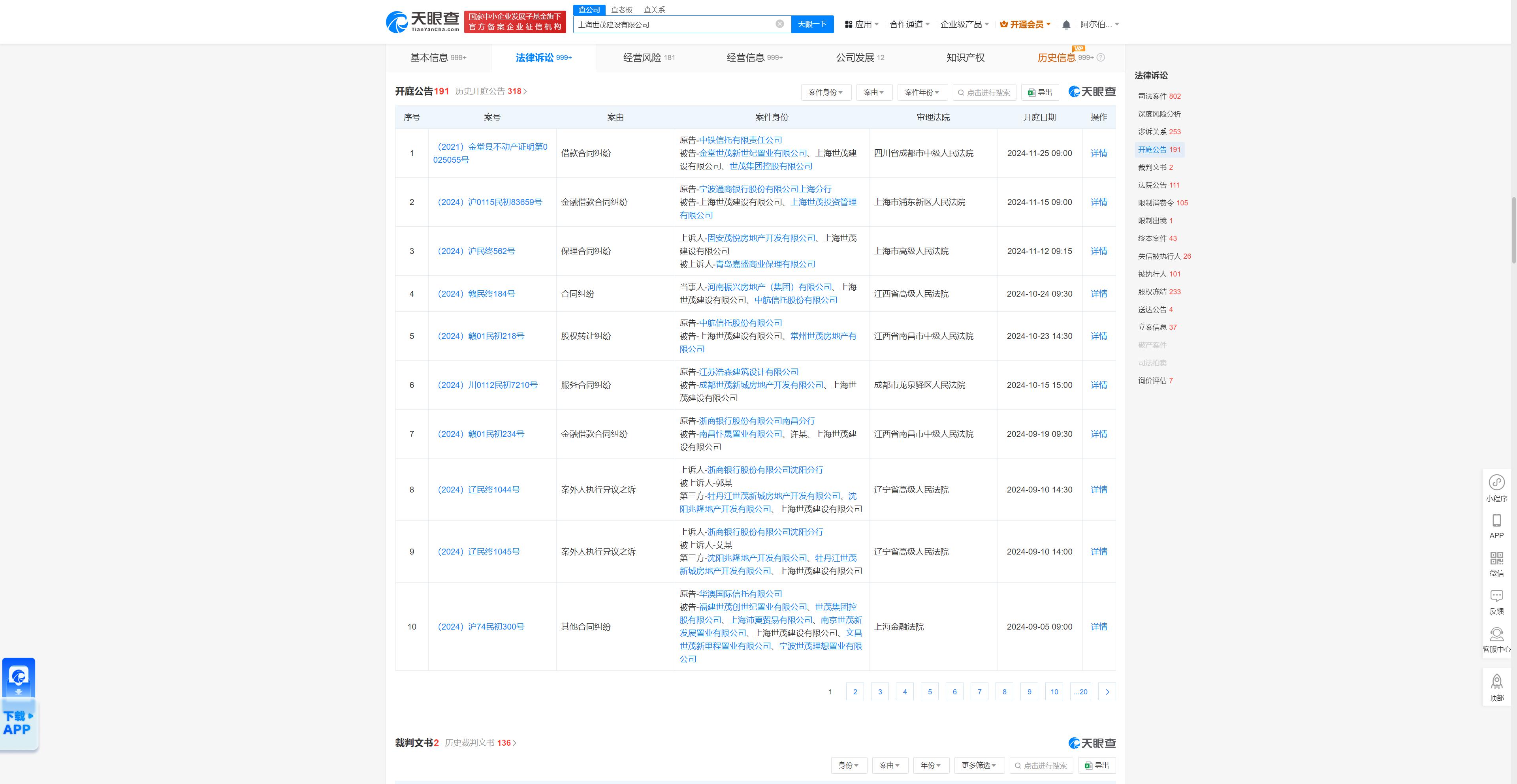Jump to 涉诉关系 253 in sidebar
Viewport: 1517px width, 784px height.
[1159, 132]
